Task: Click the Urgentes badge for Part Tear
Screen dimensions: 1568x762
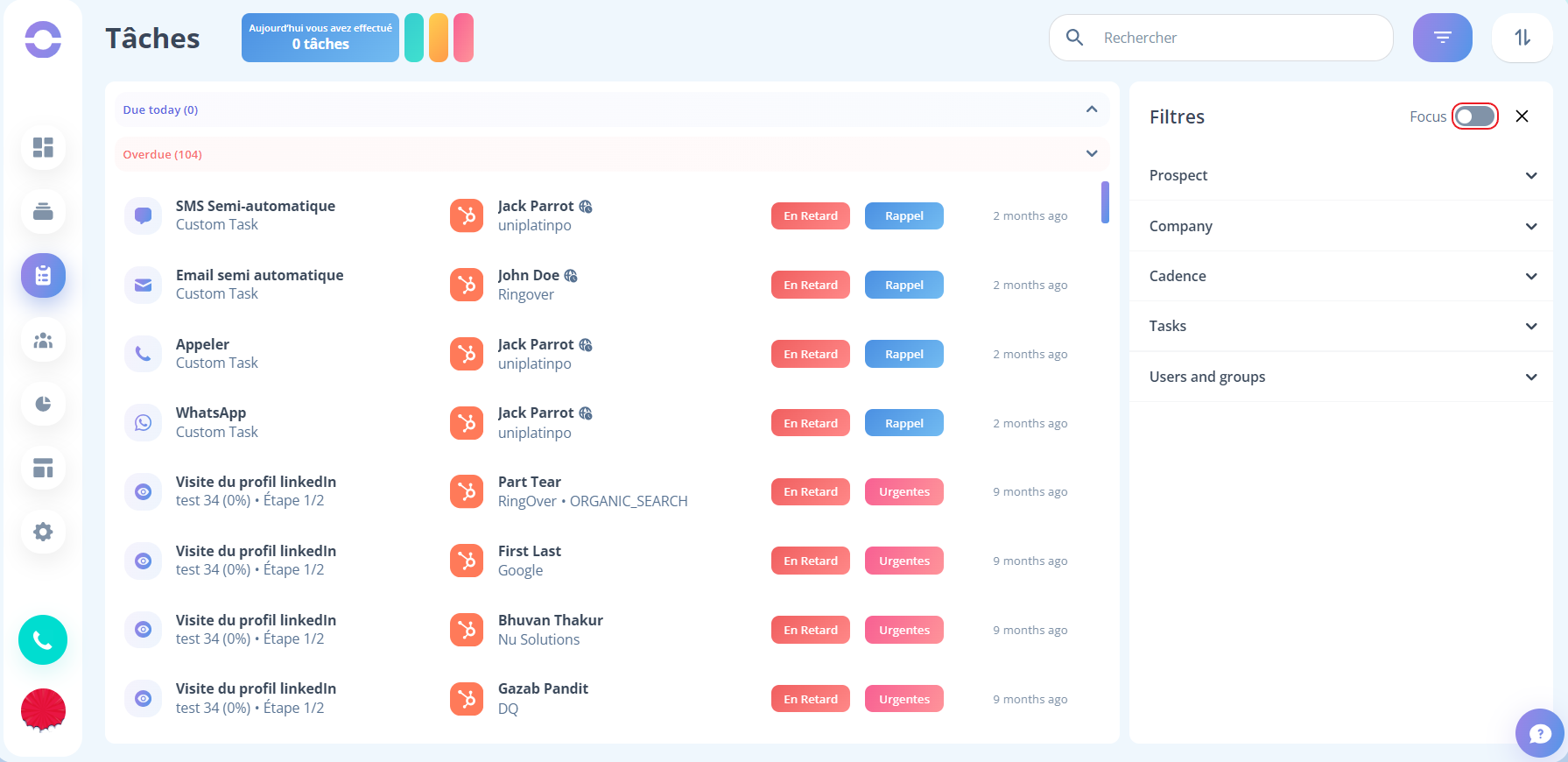Action: click(904, 492)
